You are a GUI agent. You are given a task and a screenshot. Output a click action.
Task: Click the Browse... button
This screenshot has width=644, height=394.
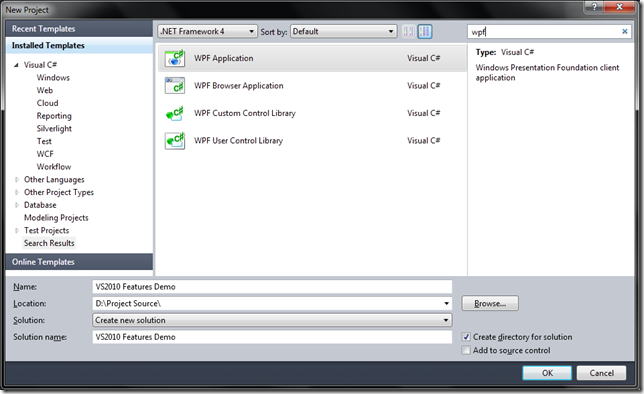pyautogui.click(x=490, y=304)
